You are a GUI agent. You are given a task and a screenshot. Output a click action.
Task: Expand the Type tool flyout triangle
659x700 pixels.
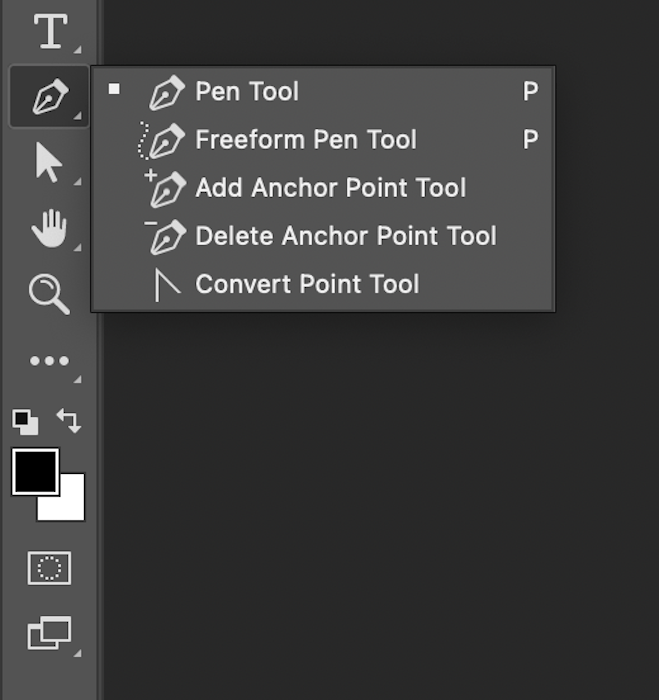point(77,49)
